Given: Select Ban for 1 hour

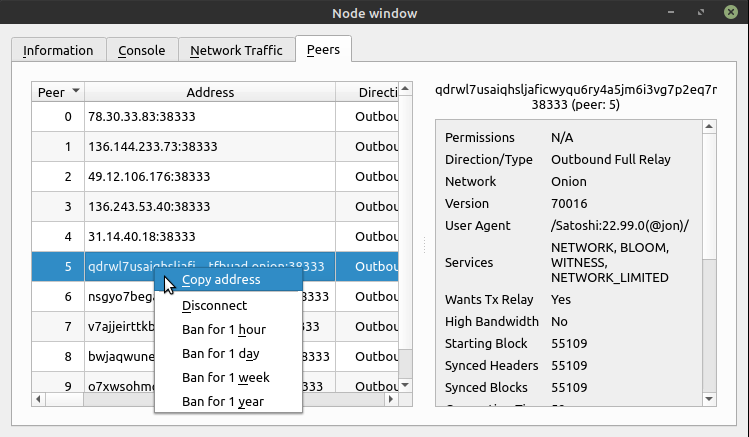Looking at the screenshot, I should 228,330.
